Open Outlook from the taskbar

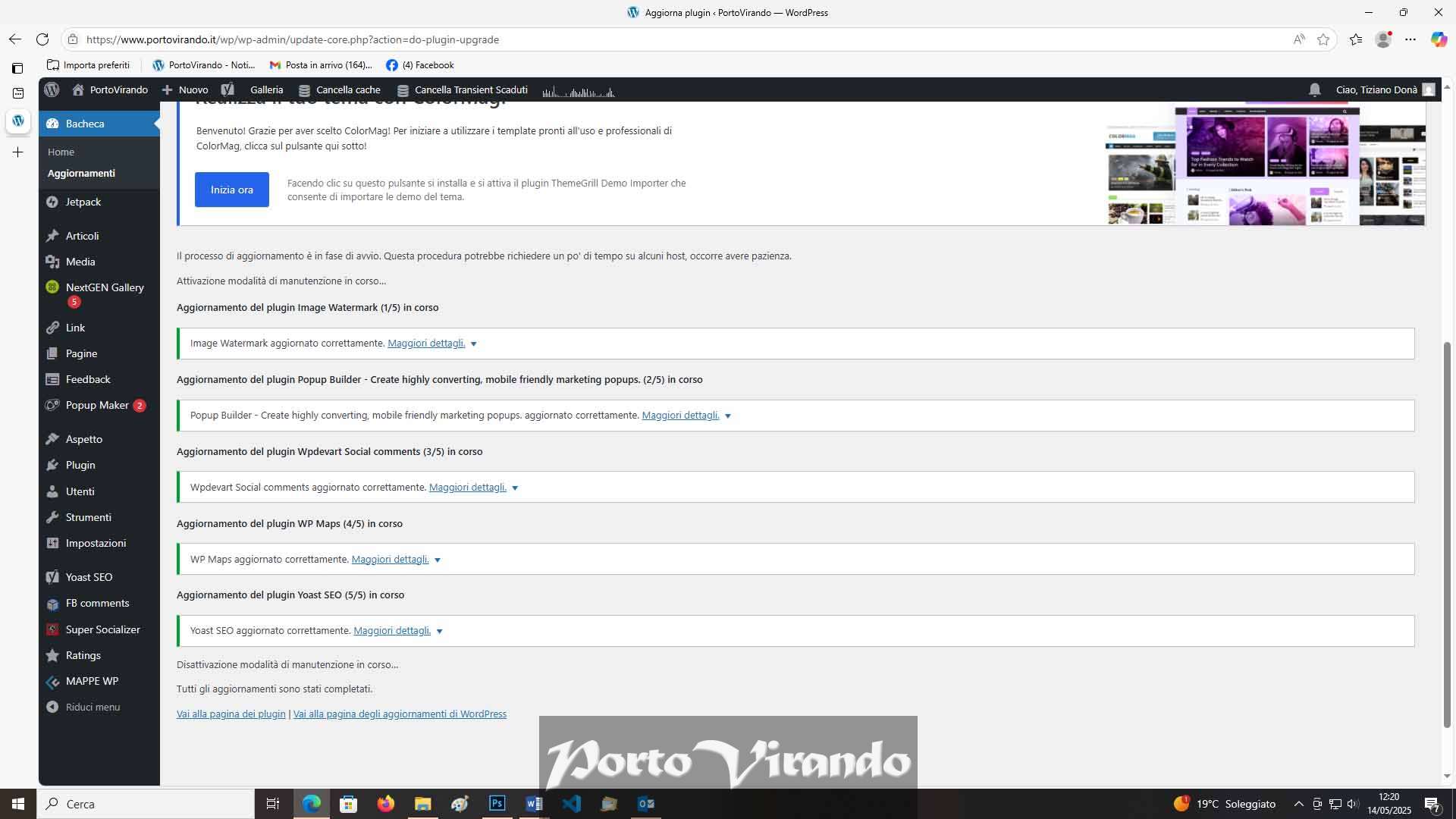[646, 804]
